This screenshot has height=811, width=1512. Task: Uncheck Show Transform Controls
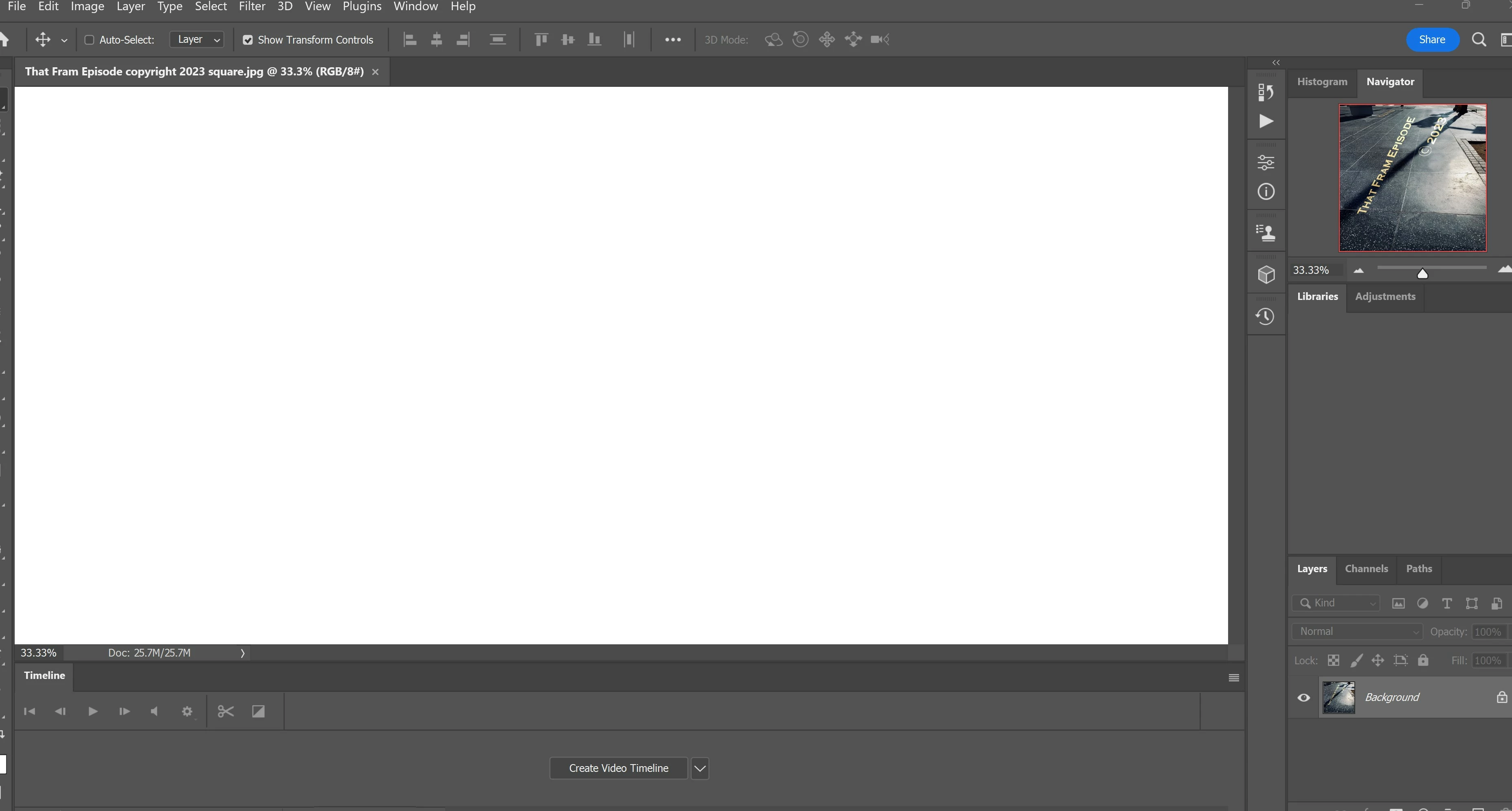248,40
